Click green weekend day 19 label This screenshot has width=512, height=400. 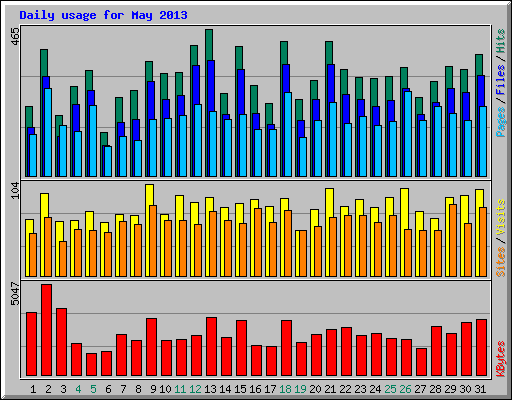300,389
